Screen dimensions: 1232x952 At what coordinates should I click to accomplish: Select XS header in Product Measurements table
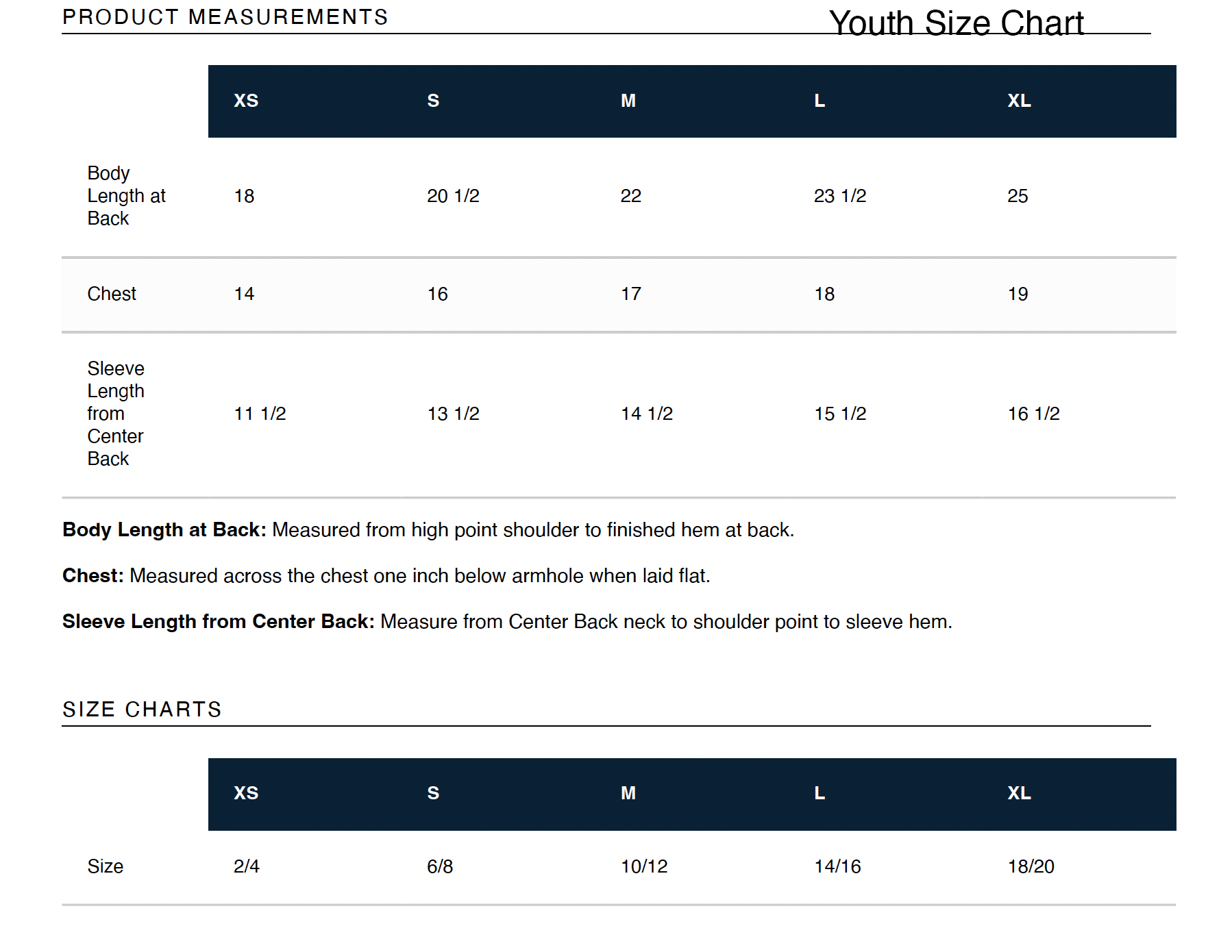[246, 101]
